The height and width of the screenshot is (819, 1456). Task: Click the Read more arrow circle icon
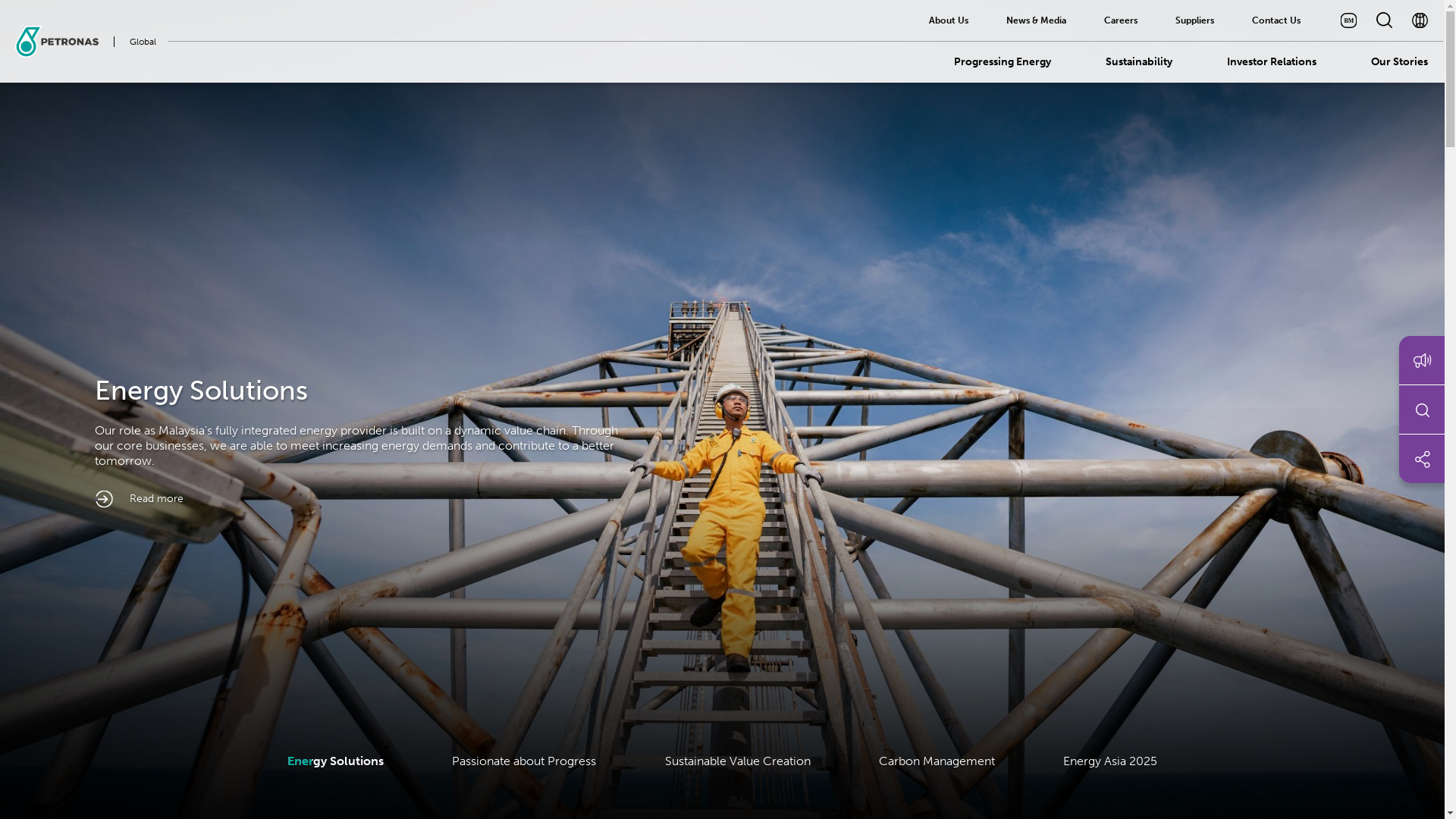104,499
